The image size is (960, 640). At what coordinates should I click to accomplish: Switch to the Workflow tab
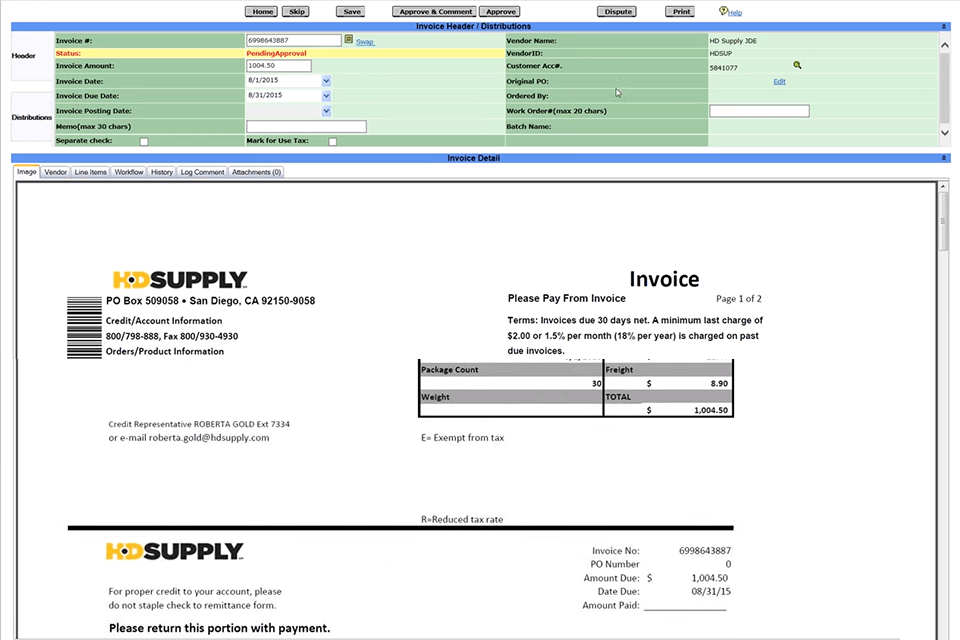click(x=129, y=172)
